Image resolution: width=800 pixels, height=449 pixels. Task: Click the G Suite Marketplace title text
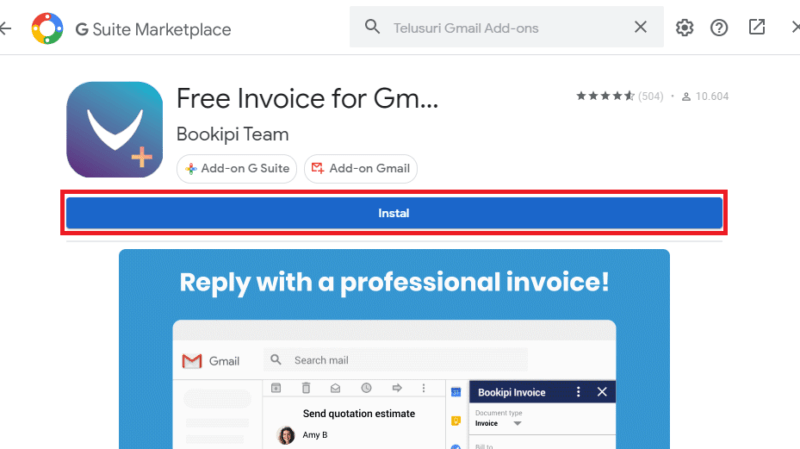pos(153,30)
